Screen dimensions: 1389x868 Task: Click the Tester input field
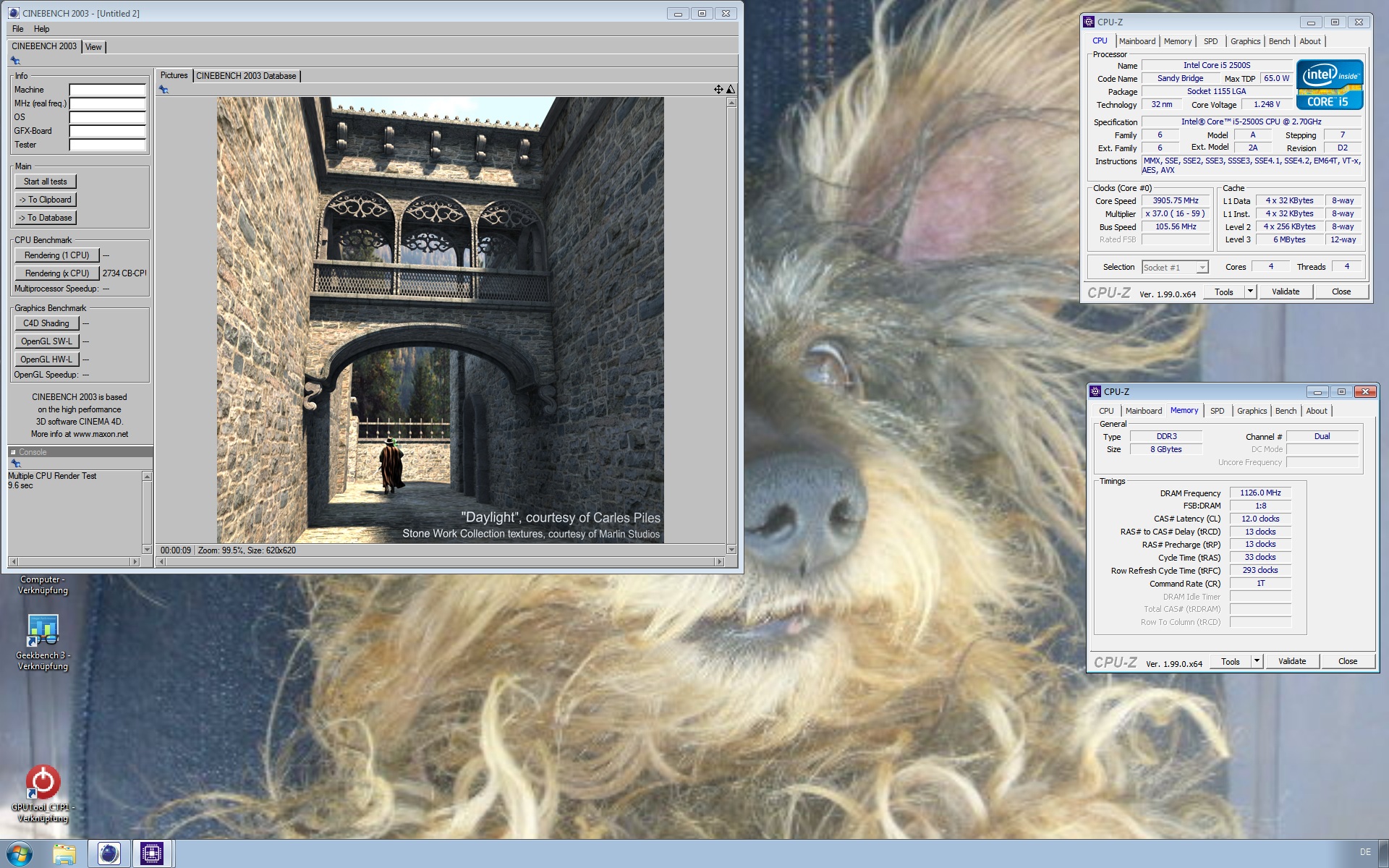[x=107, y=145]
